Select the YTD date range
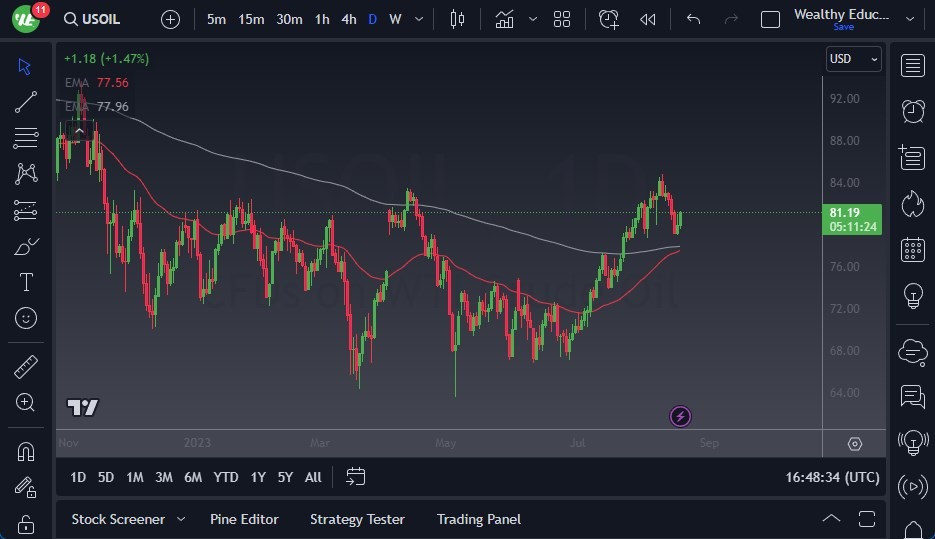 click(226, 477)
